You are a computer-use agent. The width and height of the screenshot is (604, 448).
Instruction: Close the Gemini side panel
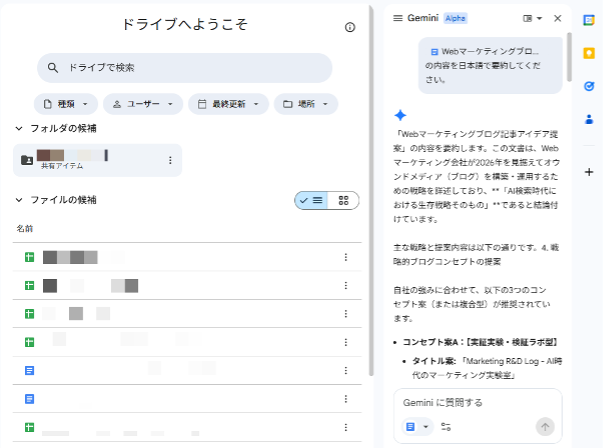(557, 18)
